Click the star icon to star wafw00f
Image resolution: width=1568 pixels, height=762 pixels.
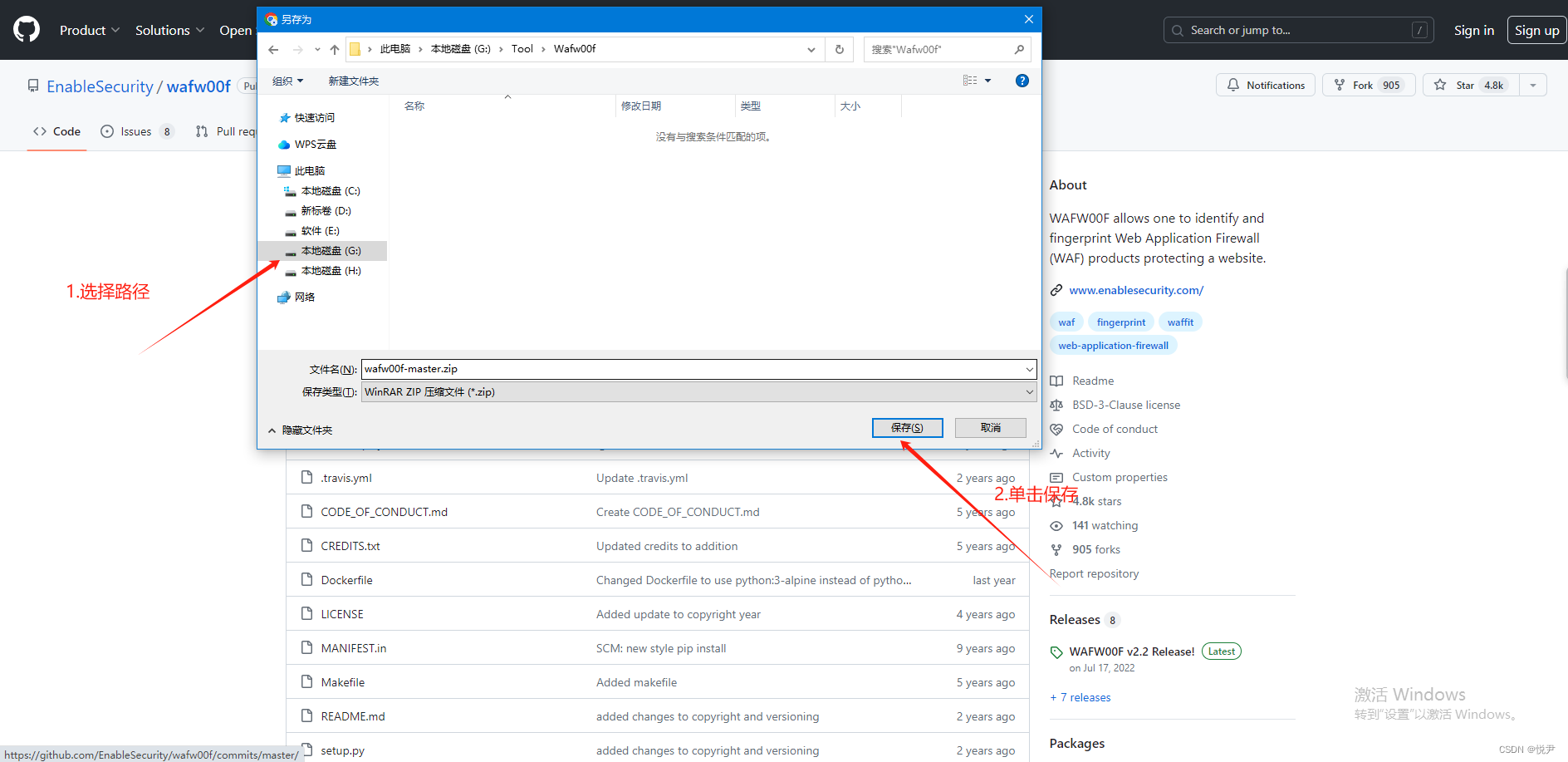pos(1439,84)
